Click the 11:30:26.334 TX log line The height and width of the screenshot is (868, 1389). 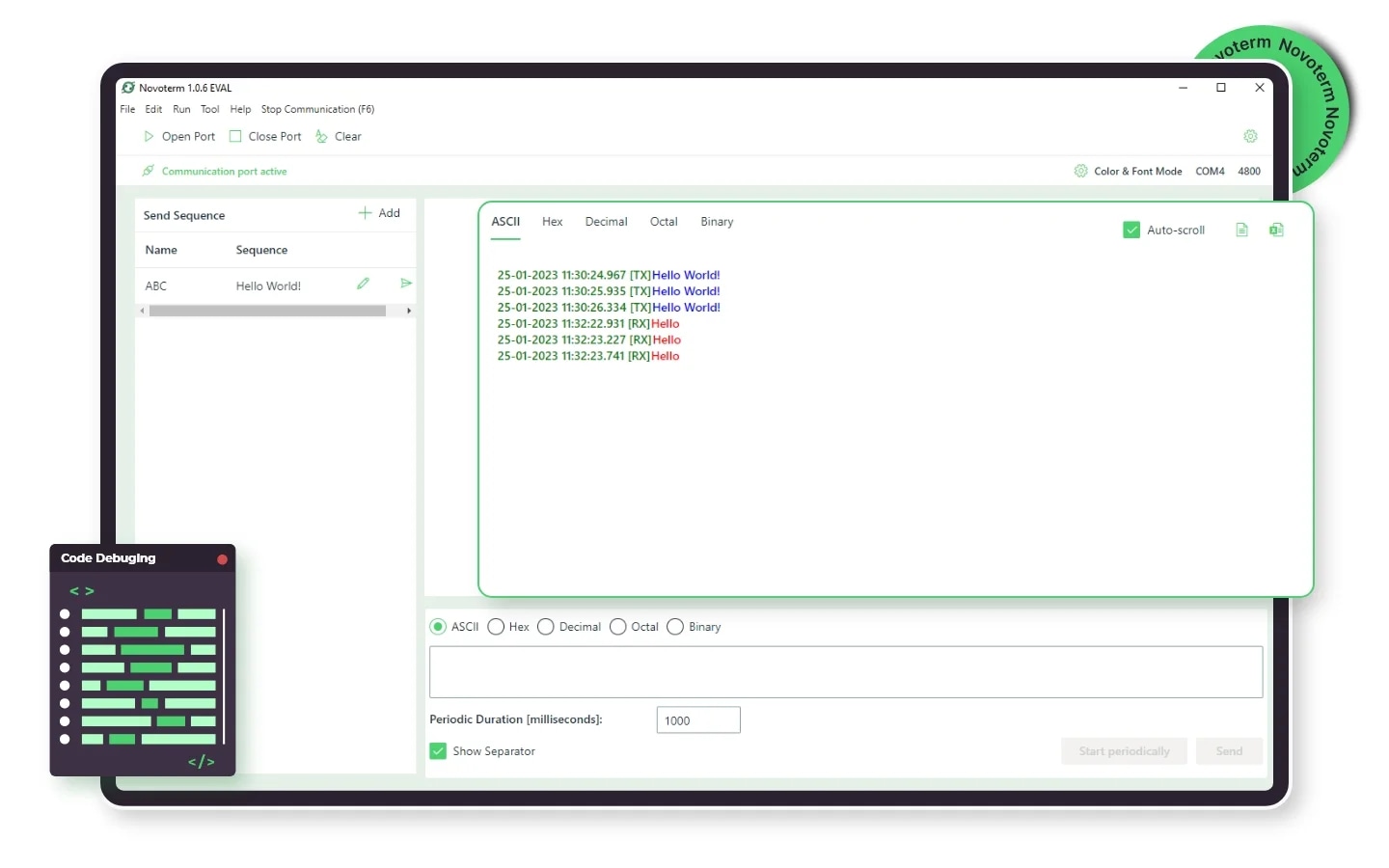tap(609, 308)
